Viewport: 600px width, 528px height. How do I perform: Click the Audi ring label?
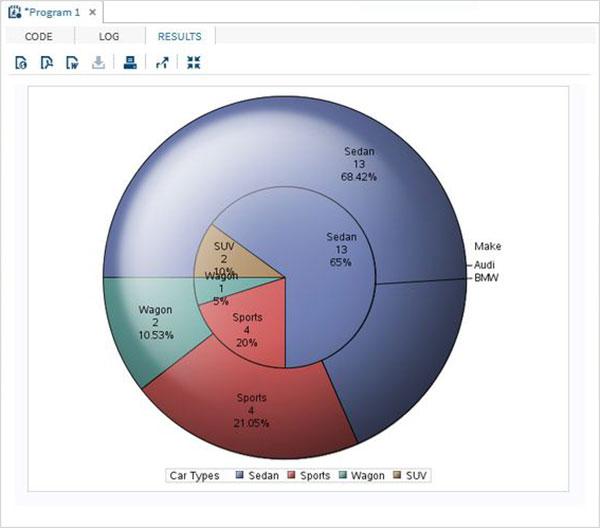(x=484, y=265)
